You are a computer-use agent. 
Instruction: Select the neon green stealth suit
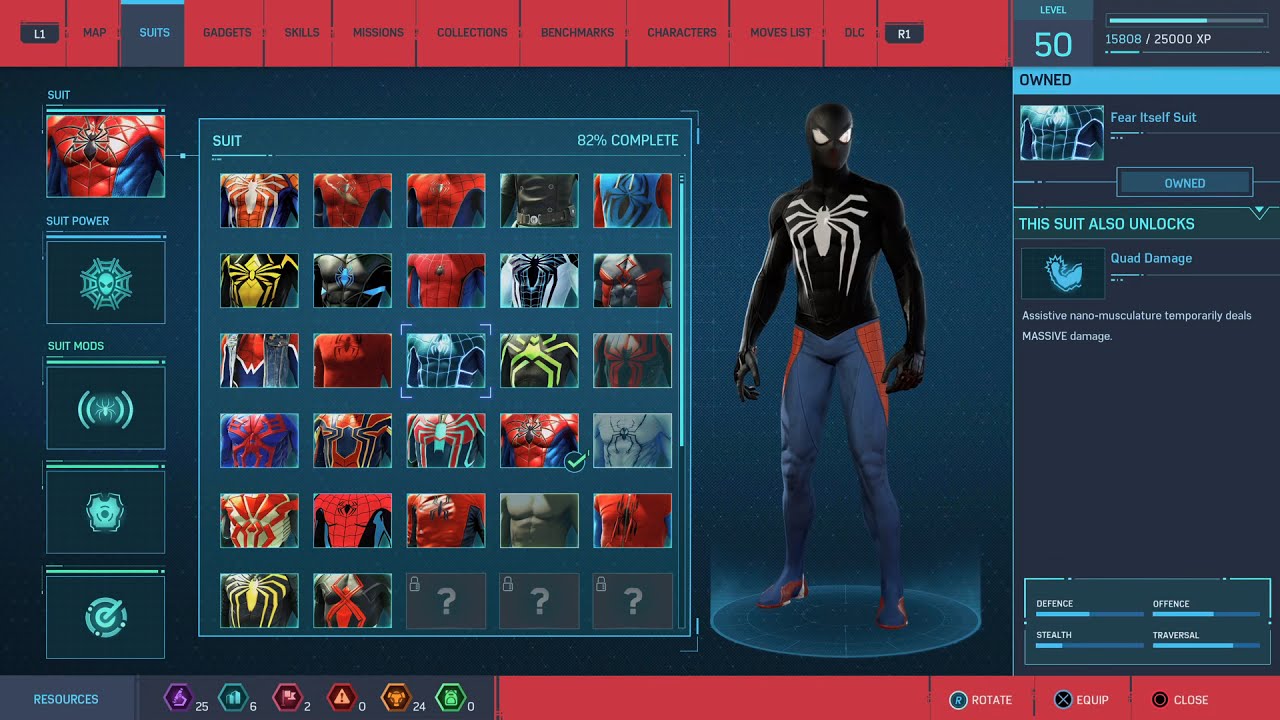(539, 360)
